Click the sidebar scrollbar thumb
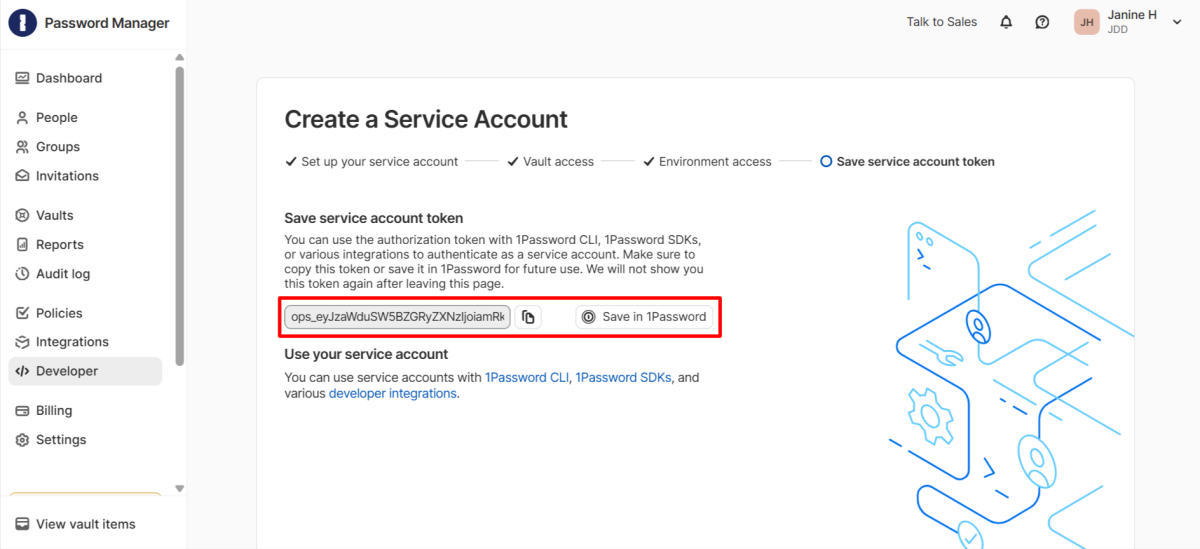Screen dimensions: 1200x549 click(180, 215)
